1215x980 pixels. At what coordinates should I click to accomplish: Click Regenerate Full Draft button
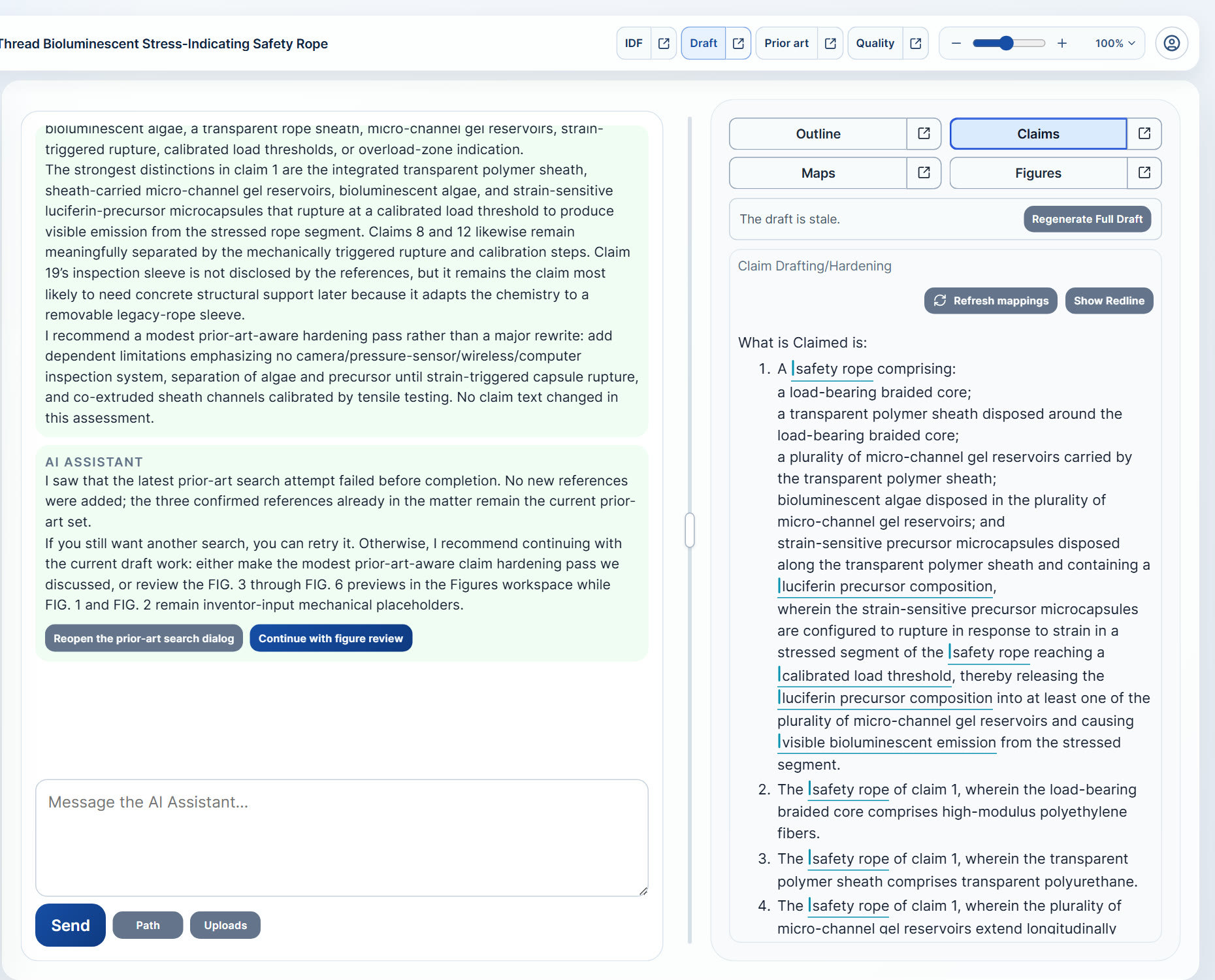tap(1087, 219)
